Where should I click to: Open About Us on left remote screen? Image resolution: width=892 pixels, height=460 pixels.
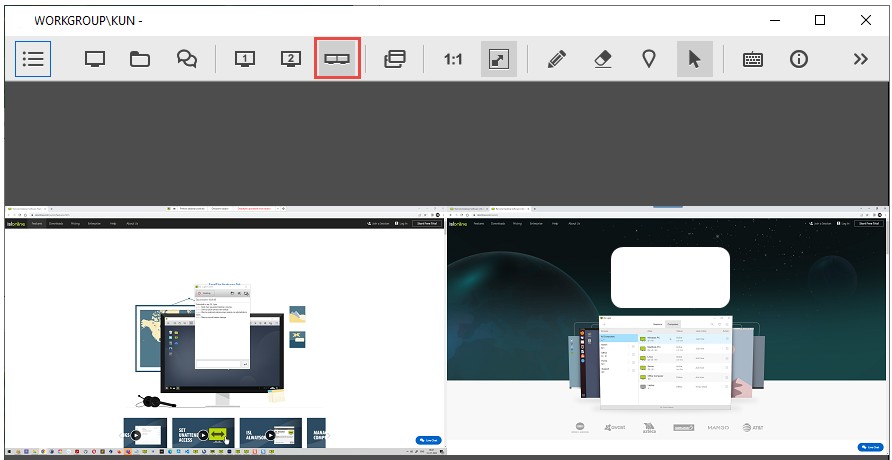click(x=132, y=223)
